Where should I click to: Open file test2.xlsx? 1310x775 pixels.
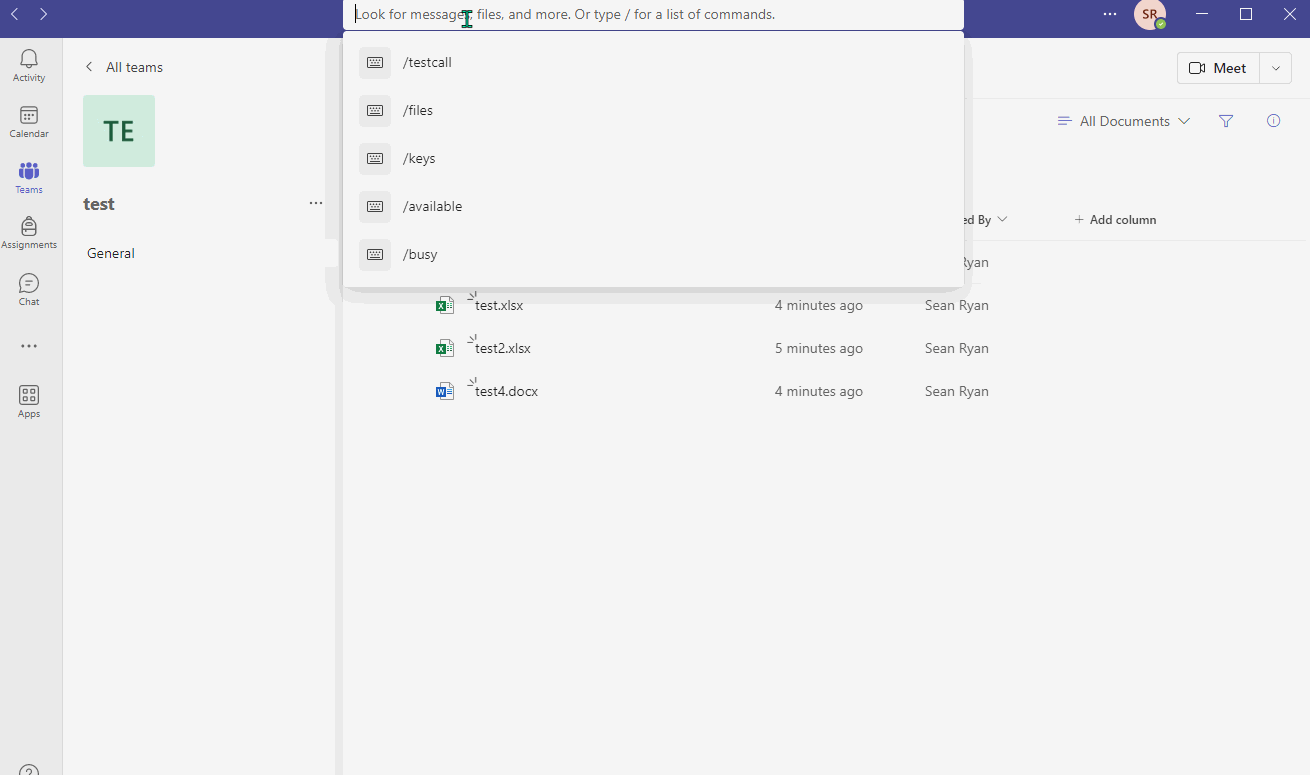[503, 348]
